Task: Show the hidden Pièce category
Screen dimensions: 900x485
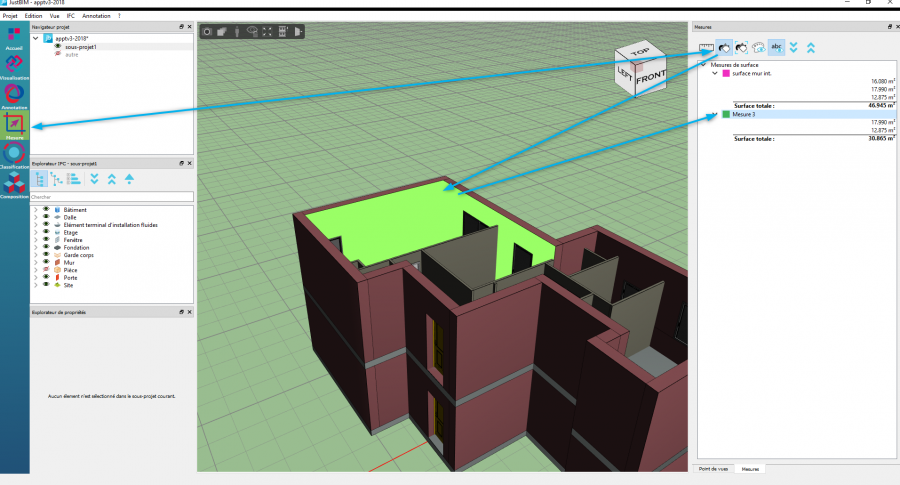Action: point(46,270)
